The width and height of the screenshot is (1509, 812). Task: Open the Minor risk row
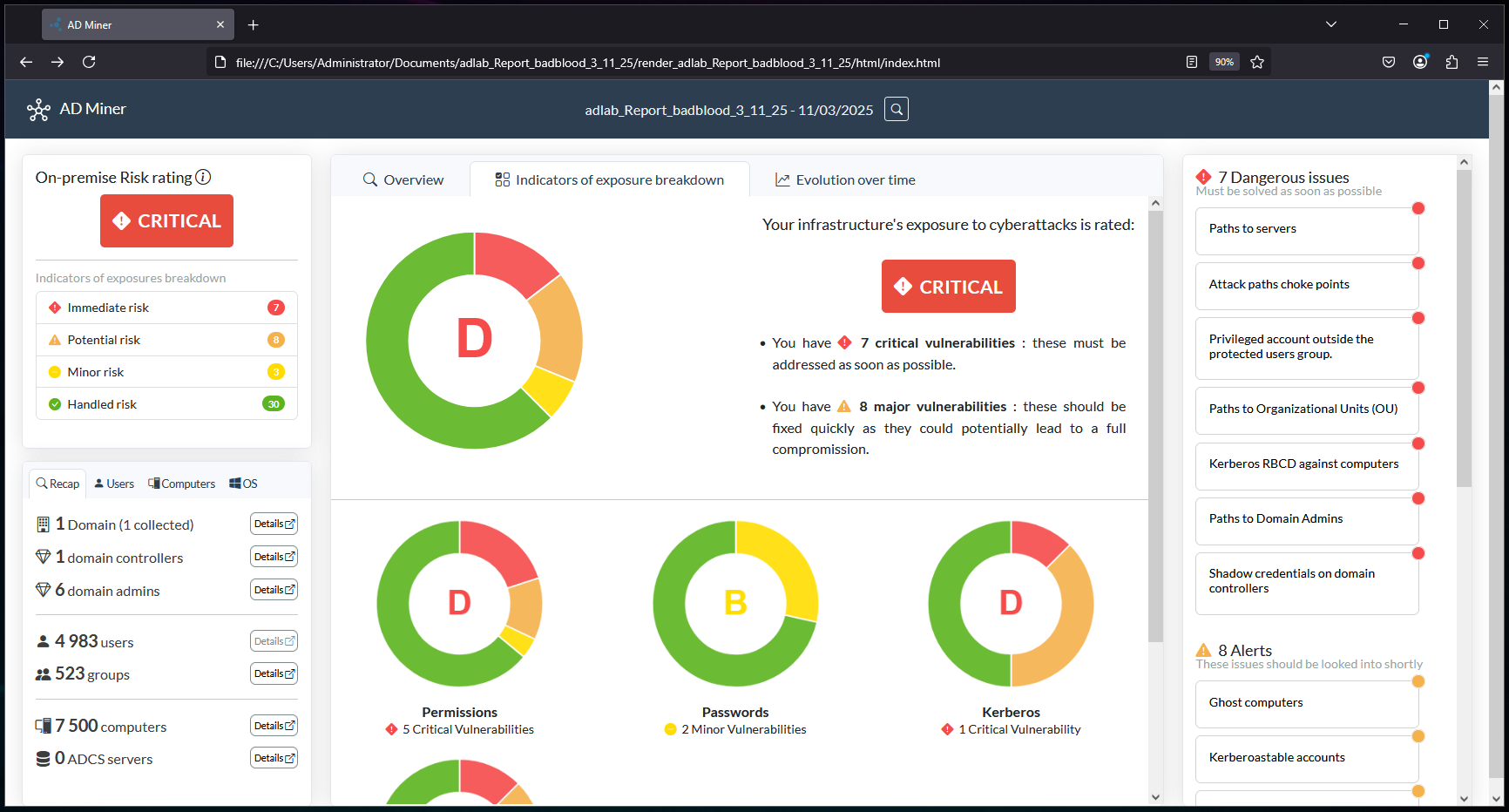tap(166, 372)
